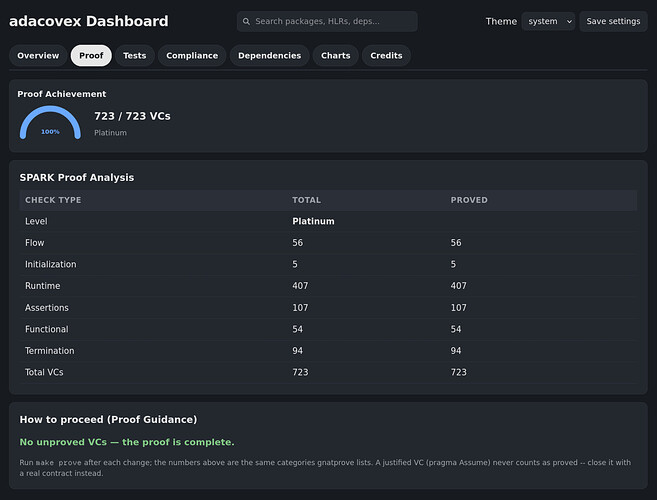Screen dimensions: 657x500
Task: Click the search magnifier icon
Action: [x=246, y=21]
